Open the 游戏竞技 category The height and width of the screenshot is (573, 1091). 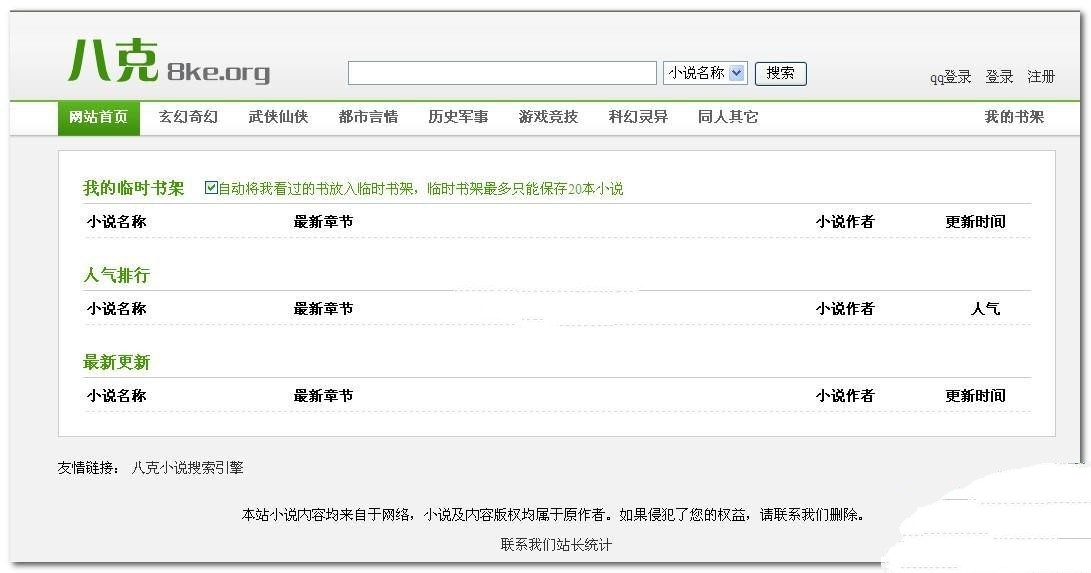coord(548,117)
